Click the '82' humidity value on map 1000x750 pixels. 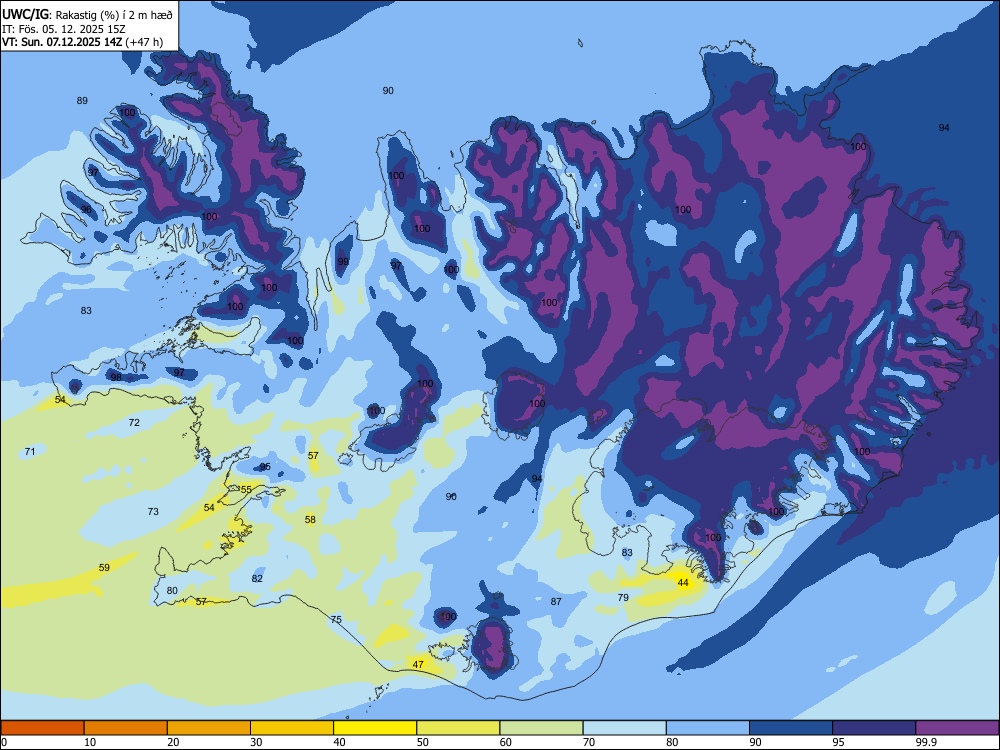pos(257,578)
